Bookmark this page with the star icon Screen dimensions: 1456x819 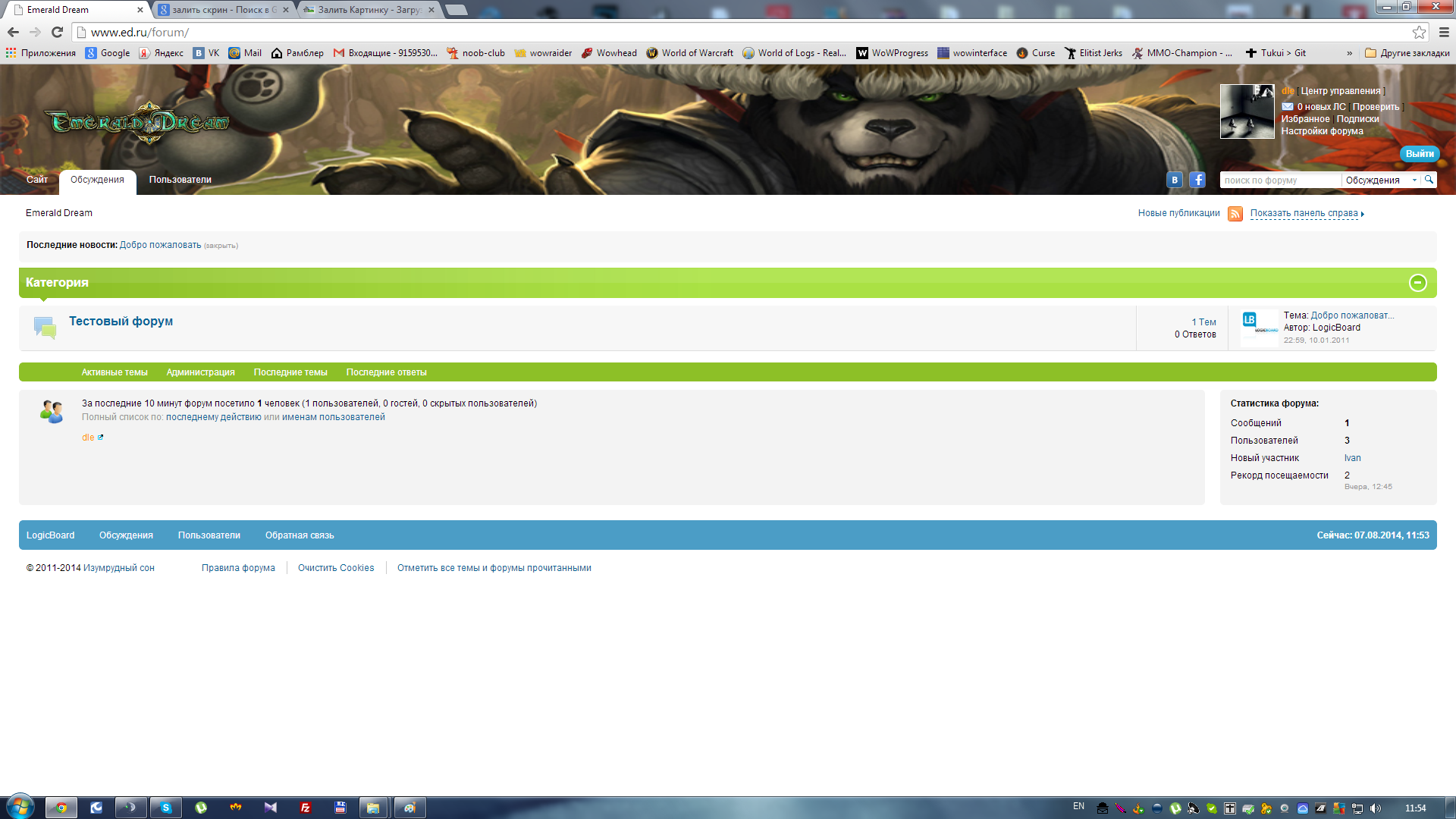(x=1419, y=32)
